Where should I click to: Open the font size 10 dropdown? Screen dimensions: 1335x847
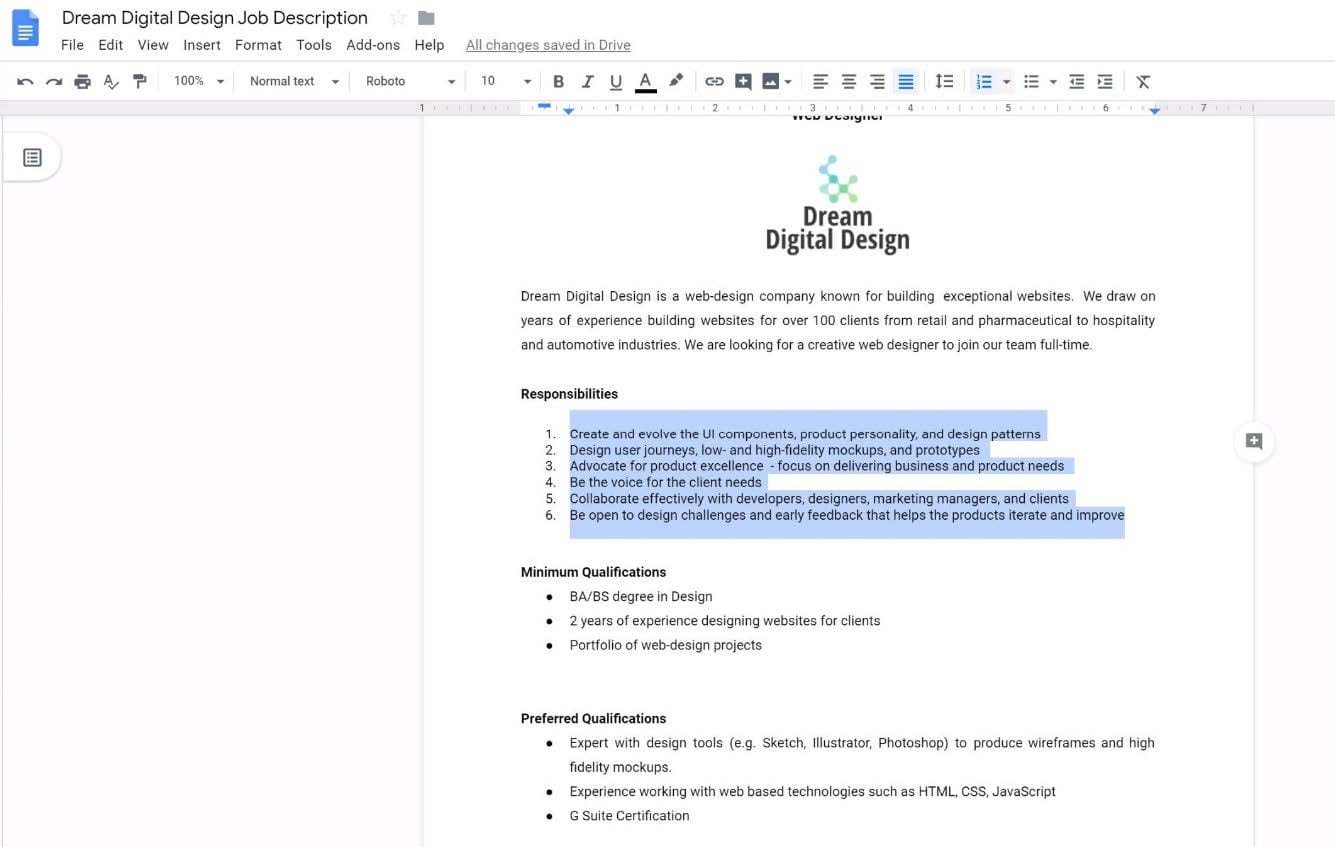[505, 81]
